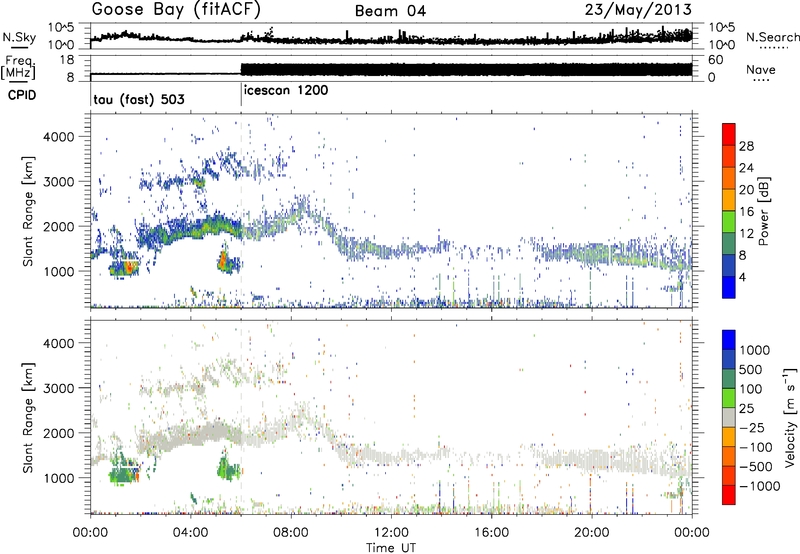Click the "00:00" tick at axis end
Screen dimensions: 800x554
(x=692, y=533)
